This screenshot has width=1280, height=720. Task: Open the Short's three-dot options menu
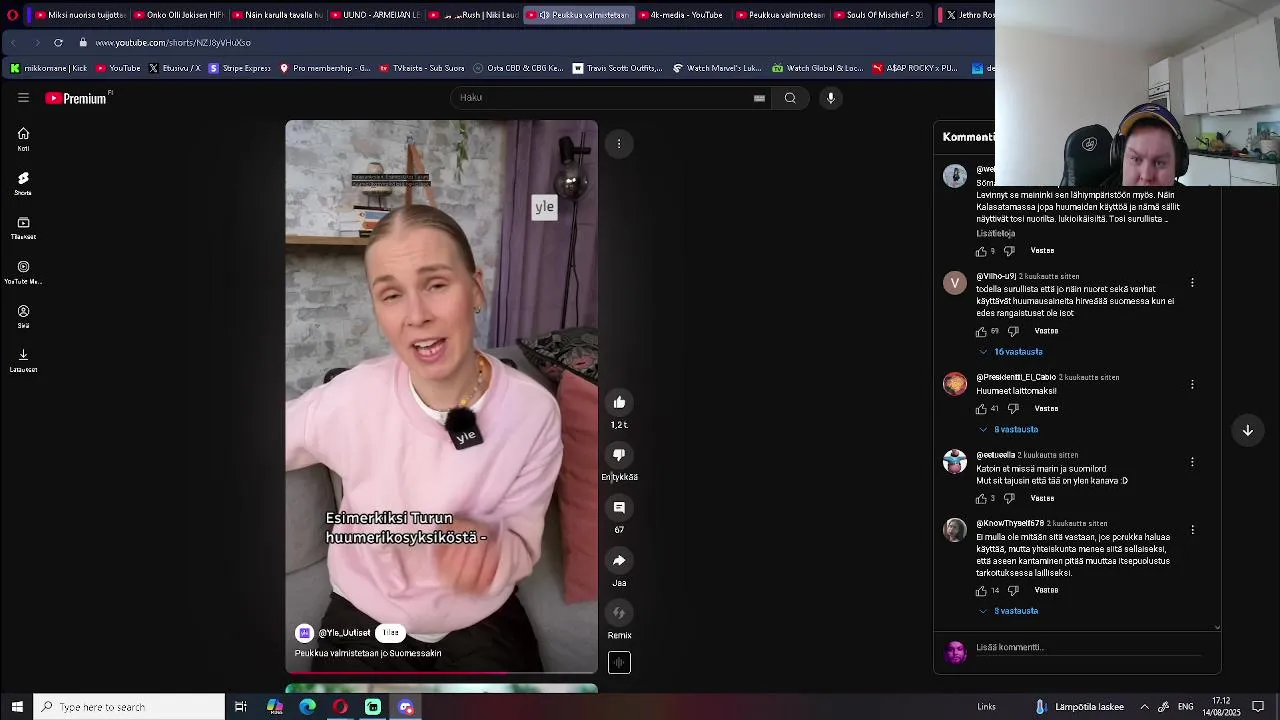tap(619, 144)
